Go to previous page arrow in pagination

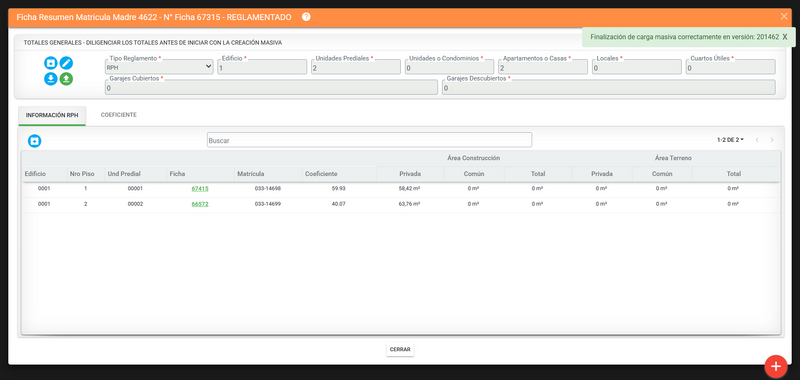[757, 140]
